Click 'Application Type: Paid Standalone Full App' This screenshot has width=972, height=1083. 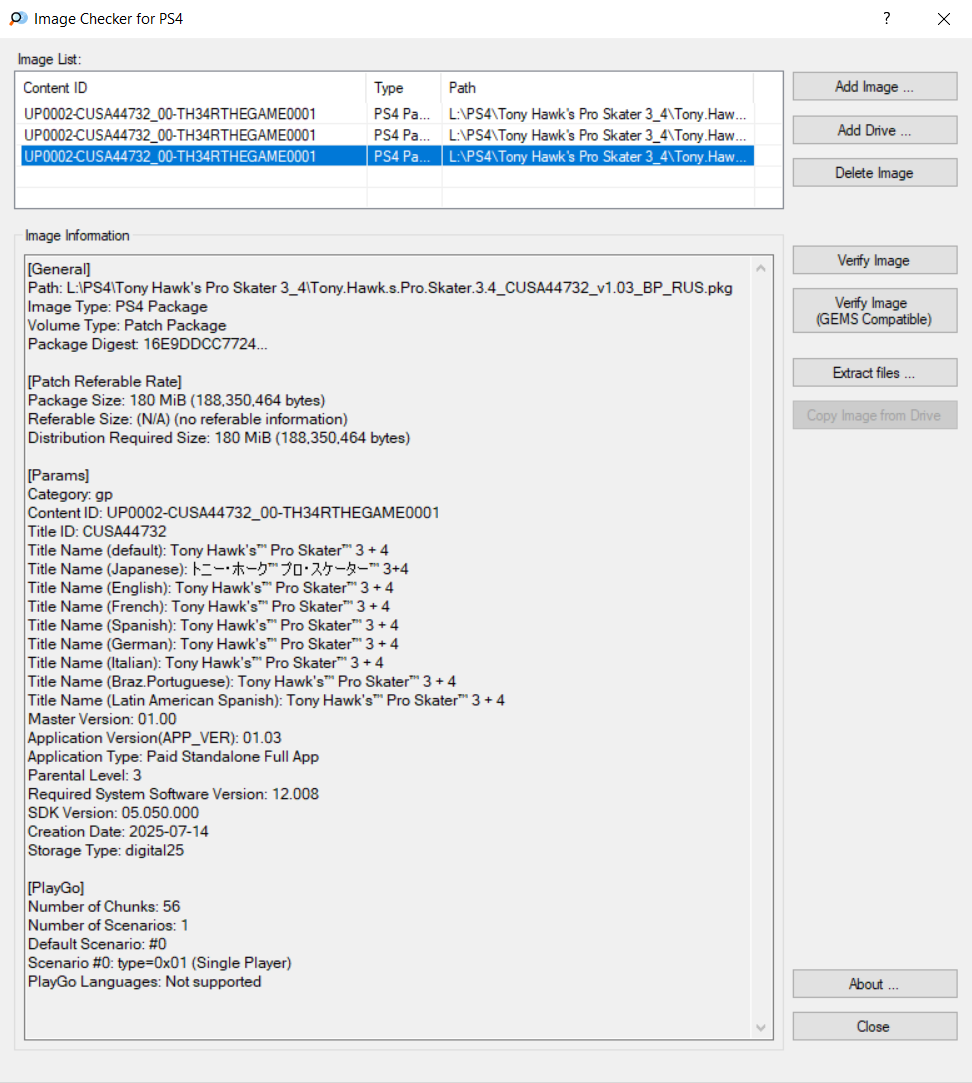173,756
